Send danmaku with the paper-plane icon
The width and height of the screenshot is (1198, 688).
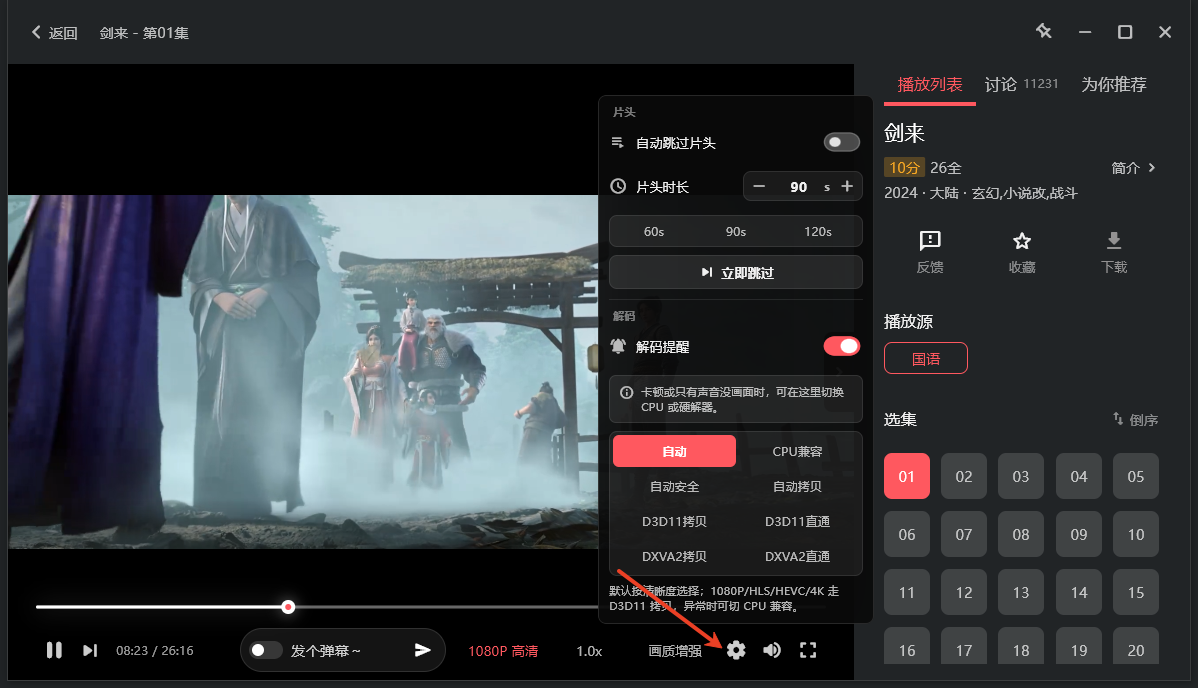click(423, 651)
